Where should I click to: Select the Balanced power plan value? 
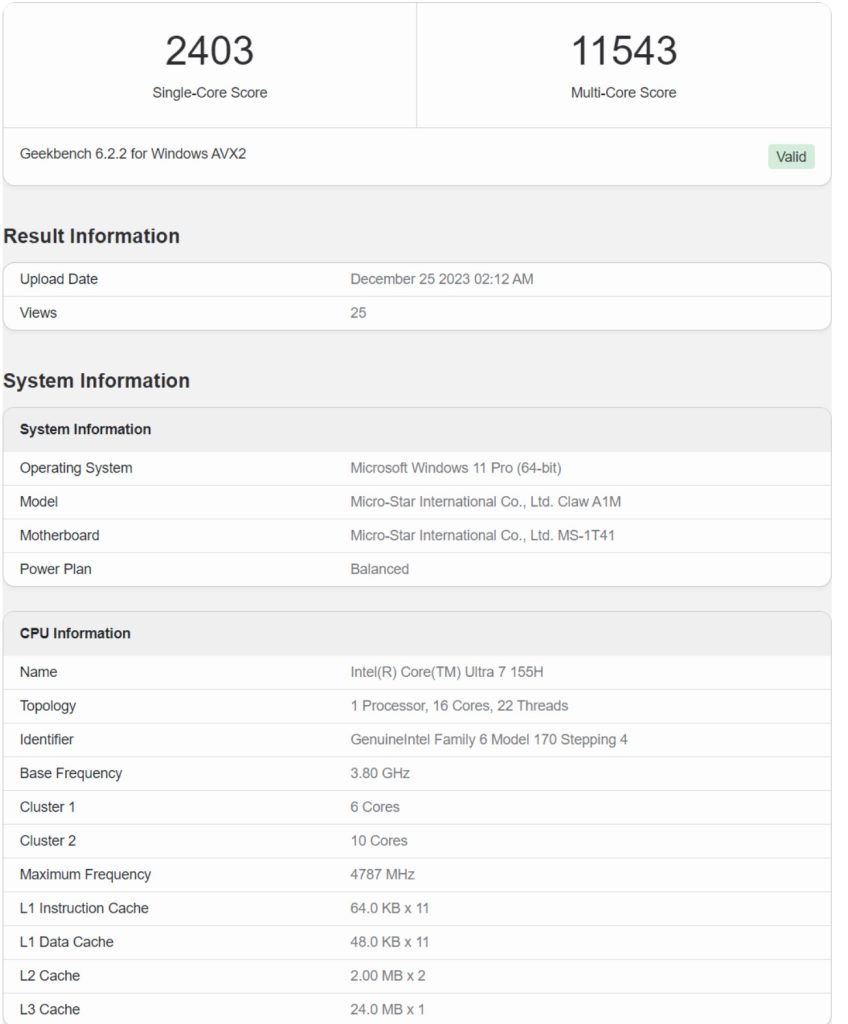(380, 569)
